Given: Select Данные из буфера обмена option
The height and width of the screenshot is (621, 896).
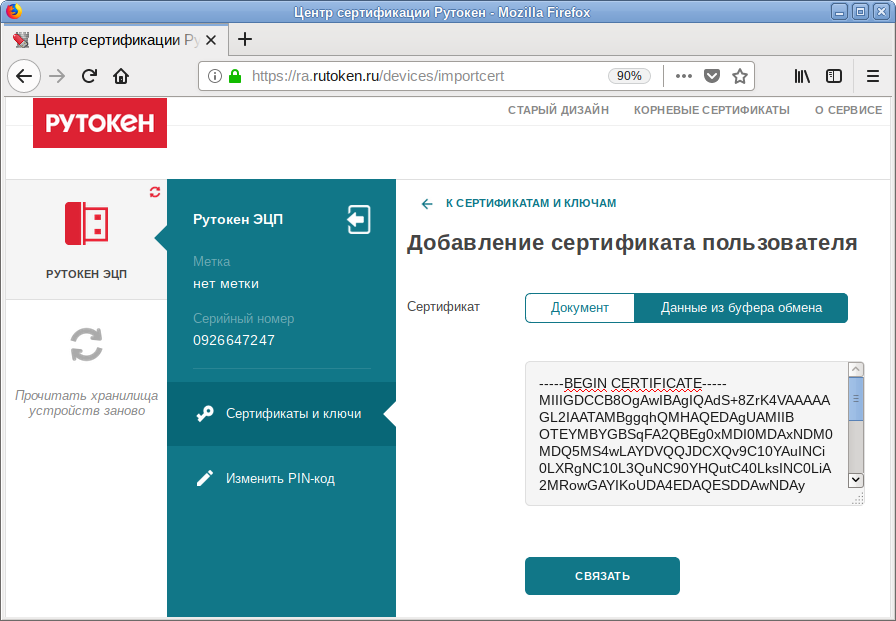Looking at the screenshot, I should 741,308.
